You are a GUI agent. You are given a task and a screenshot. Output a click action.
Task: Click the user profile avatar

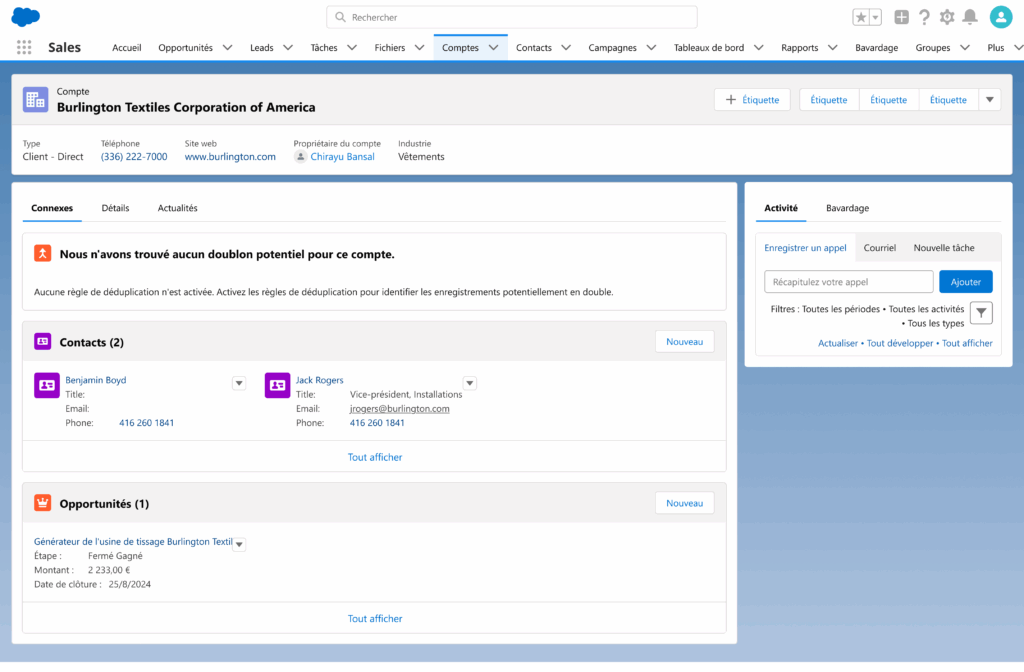1000,17
